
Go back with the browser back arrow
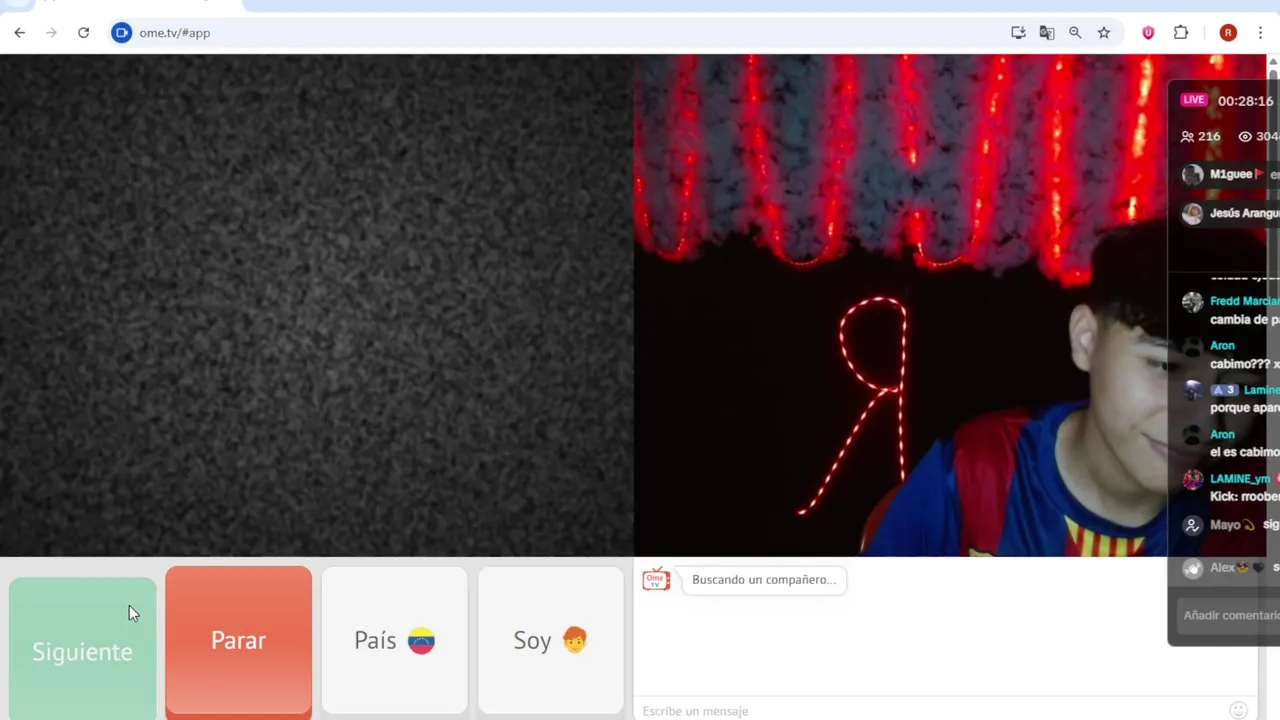(20, 33)
